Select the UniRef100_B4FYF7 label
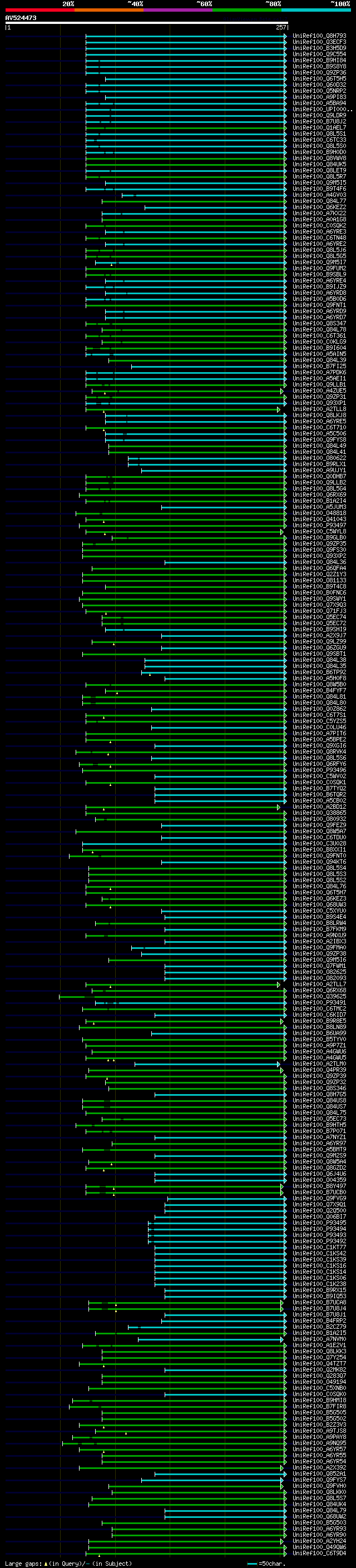 (x=319, y=691)
